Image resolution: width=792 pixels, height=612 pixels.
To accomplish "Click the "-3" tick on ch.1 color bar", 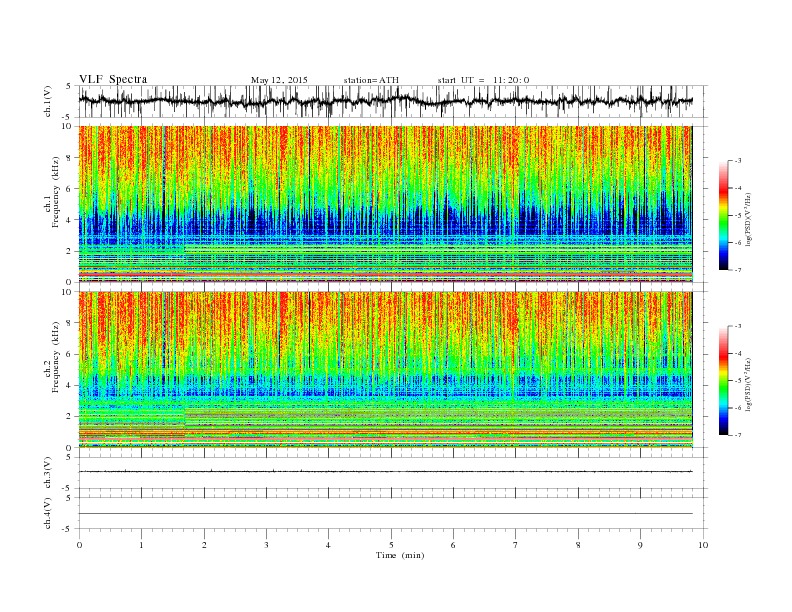I will (738, 161).
